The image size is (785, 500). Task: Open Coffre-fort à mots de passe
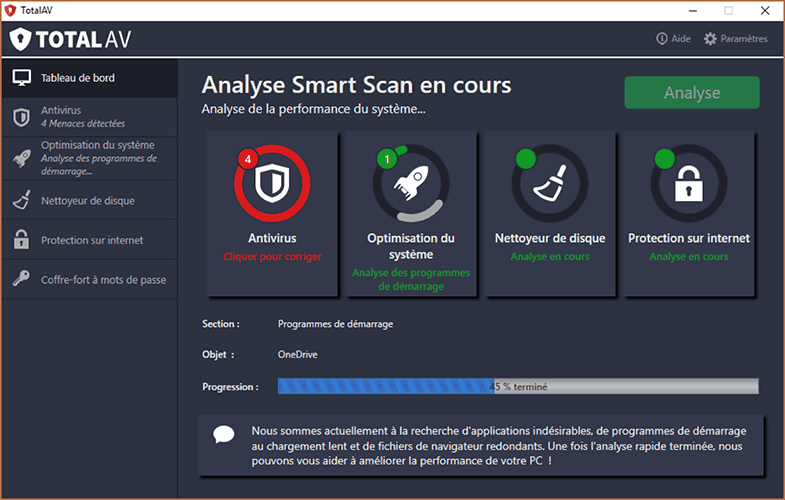point(89,279)
